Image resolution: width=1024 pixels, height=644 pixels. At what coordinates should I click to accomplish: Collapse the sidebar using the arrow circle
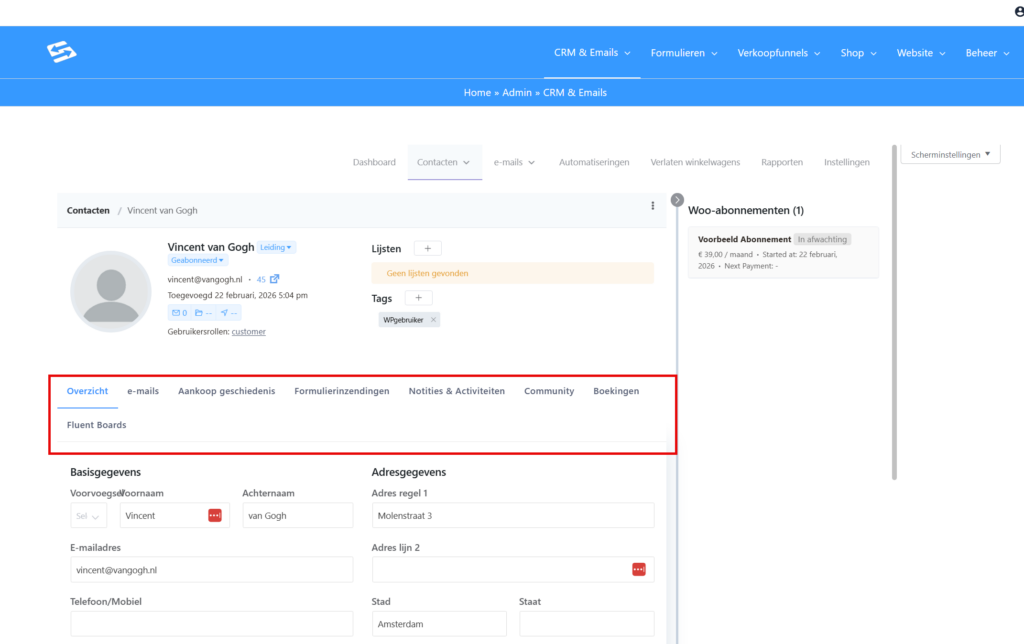coord(677,200)
